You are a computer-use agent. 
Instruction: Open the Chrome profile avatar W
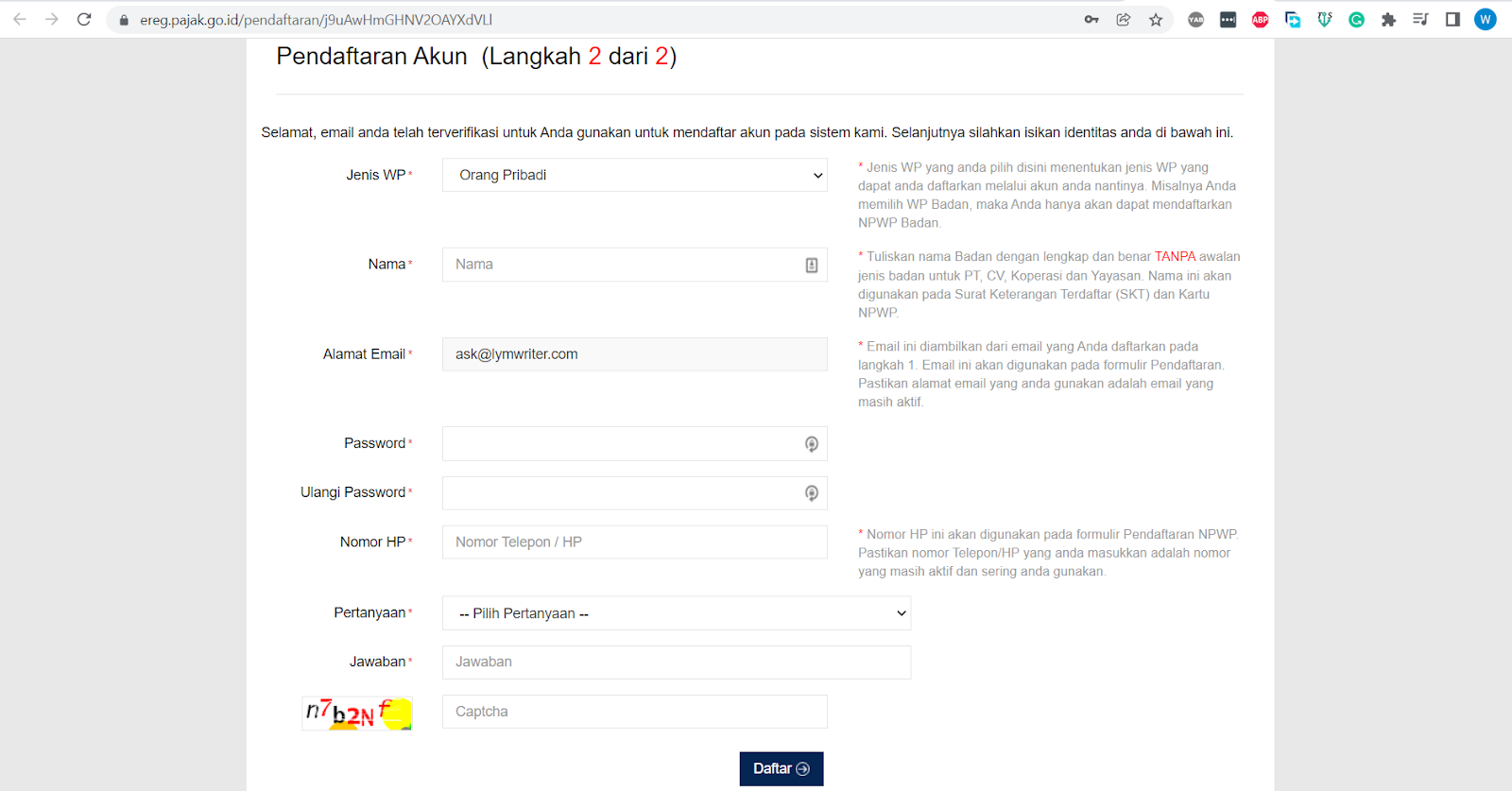(1485, 19)
